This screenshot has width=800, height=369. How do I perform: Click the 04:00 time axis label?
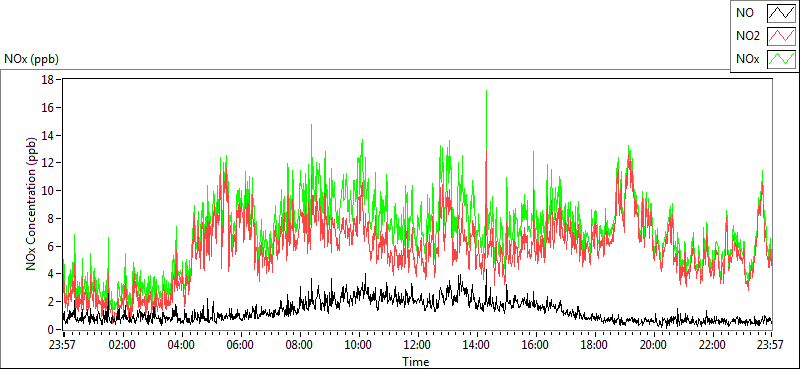tap(181, 345)
